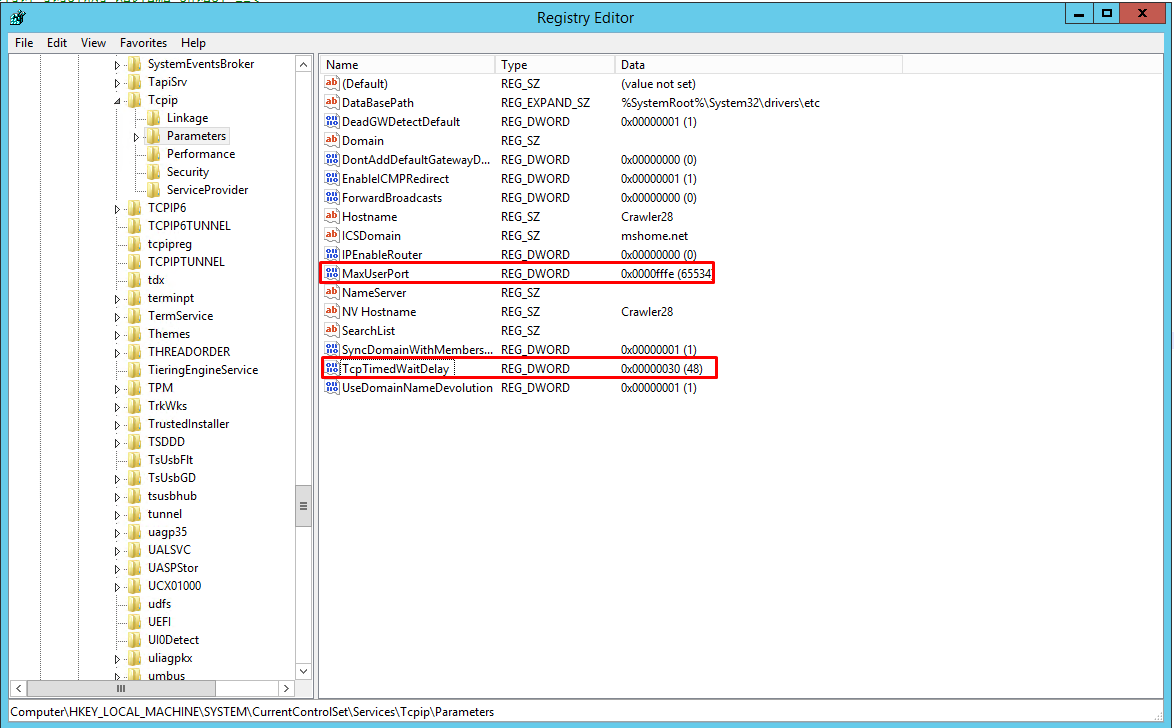Click the TcpTimedWaitDelay DWORD icon

(x=332, y=369)
